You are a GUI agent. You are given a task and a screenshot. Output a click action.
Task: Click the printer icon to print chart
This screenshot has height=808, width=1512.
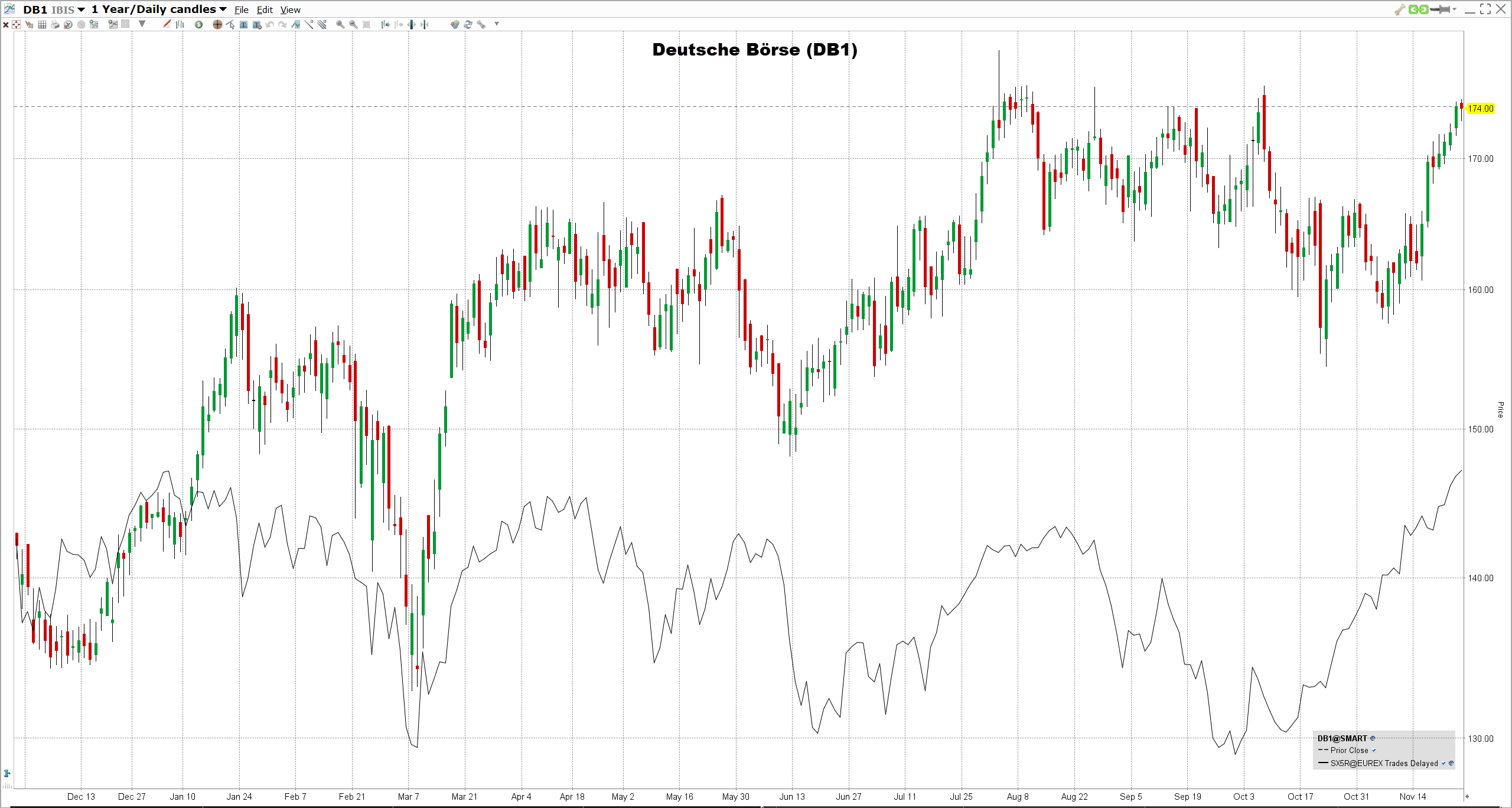point(55,24)
